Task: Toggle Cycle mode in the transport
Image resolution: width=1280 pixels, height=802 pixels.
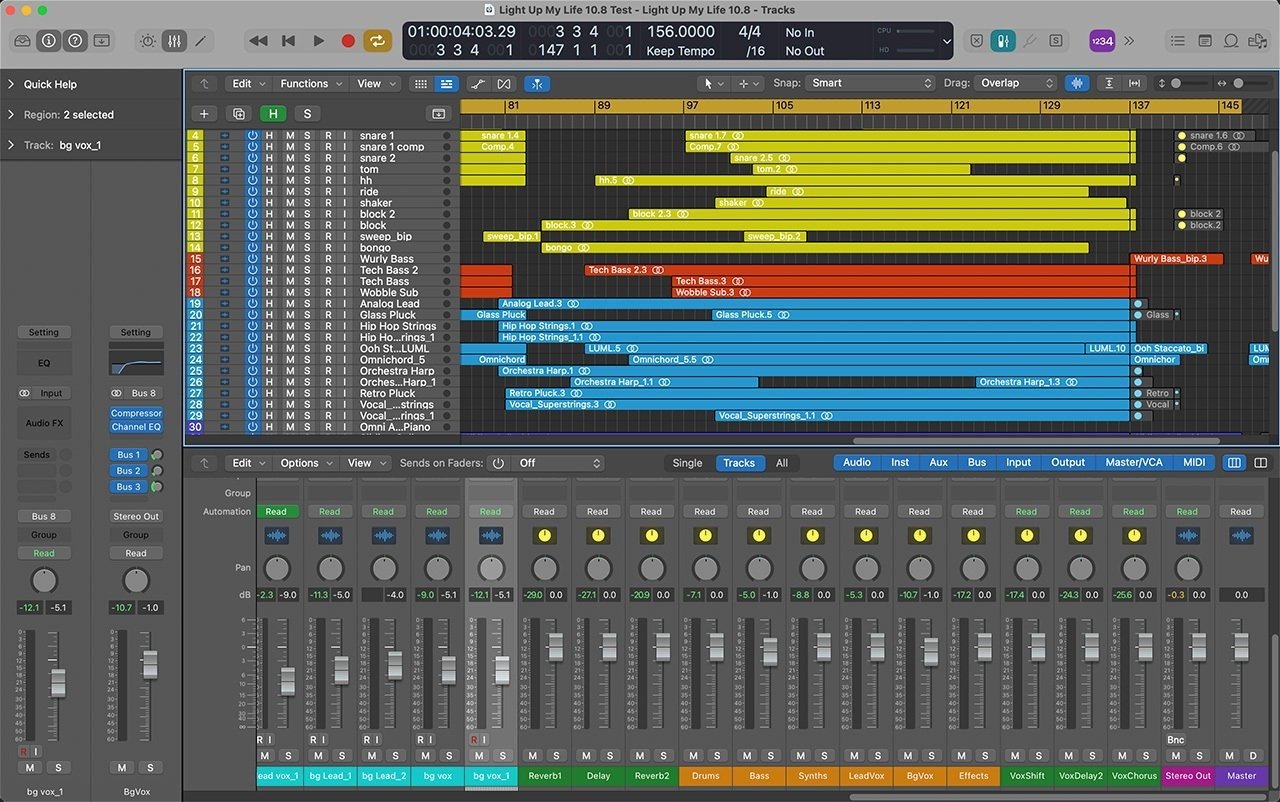Action: point(378,41)
